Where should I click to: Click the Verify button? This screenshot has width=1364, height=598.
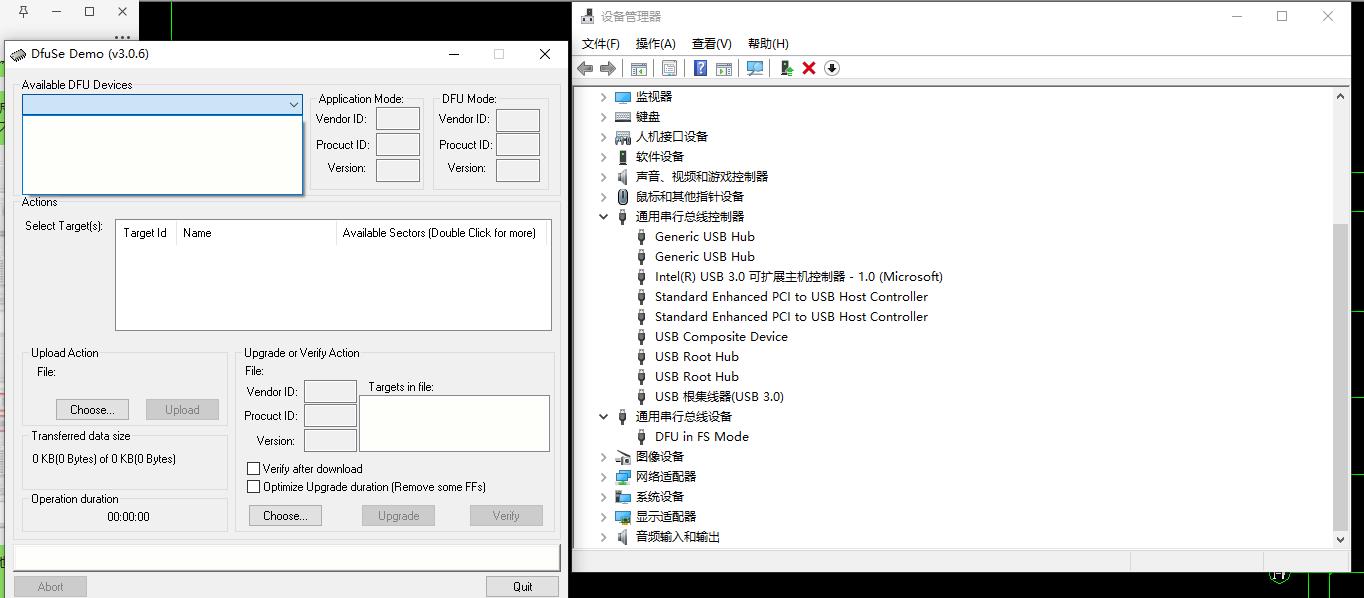(x=506, y=515)
